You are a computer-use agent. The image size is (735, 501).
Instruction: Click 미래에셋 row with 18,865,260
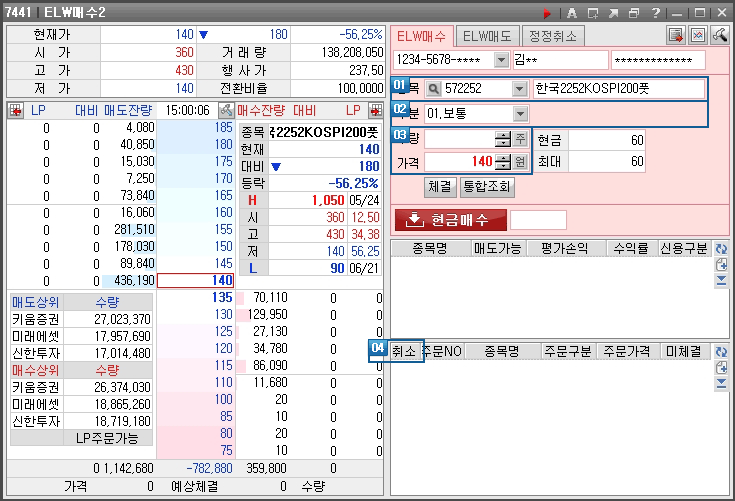coord(82,404)
